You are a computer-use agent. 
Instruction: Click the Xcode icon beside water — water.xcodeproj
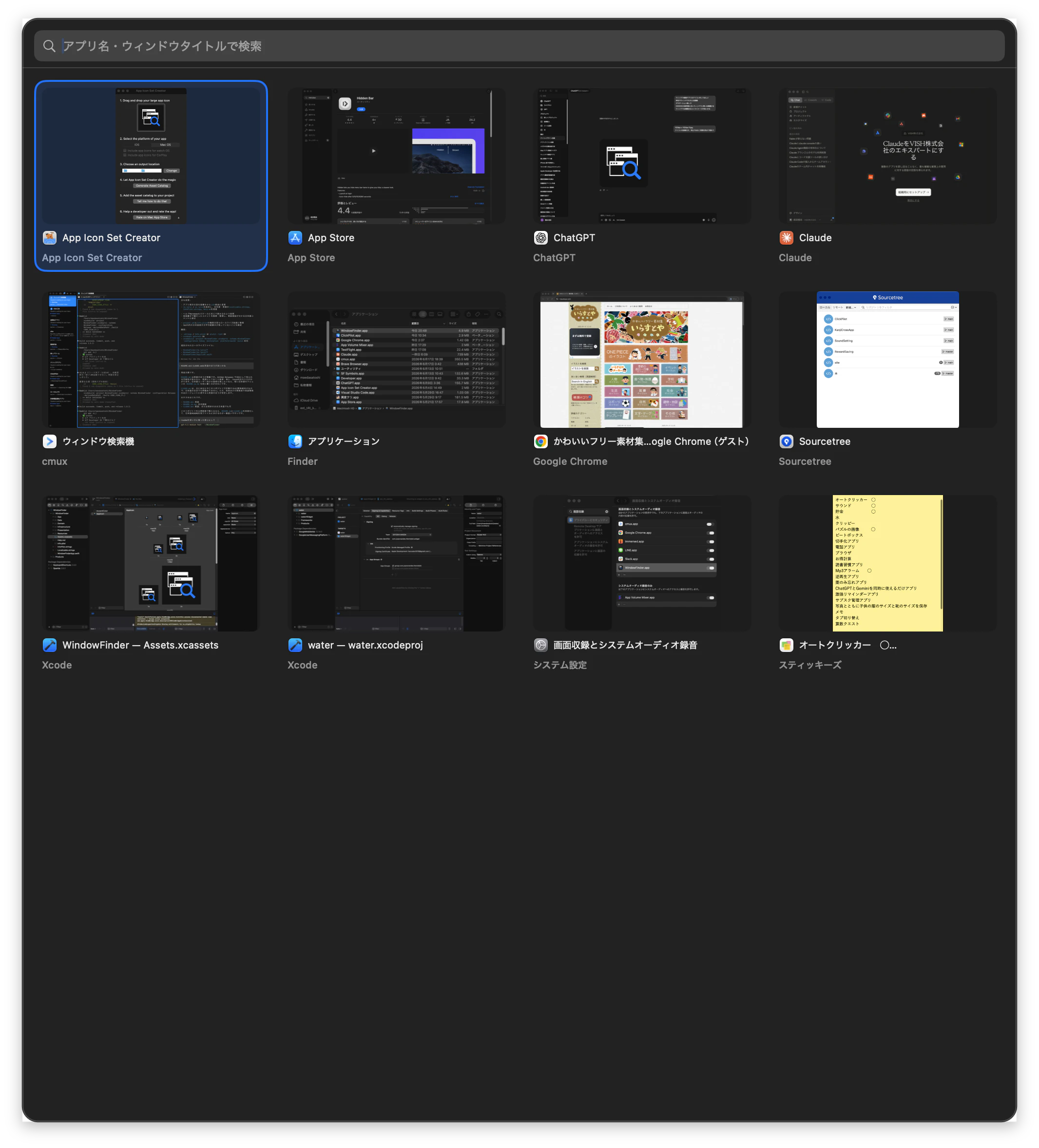[x=295, y=645]
